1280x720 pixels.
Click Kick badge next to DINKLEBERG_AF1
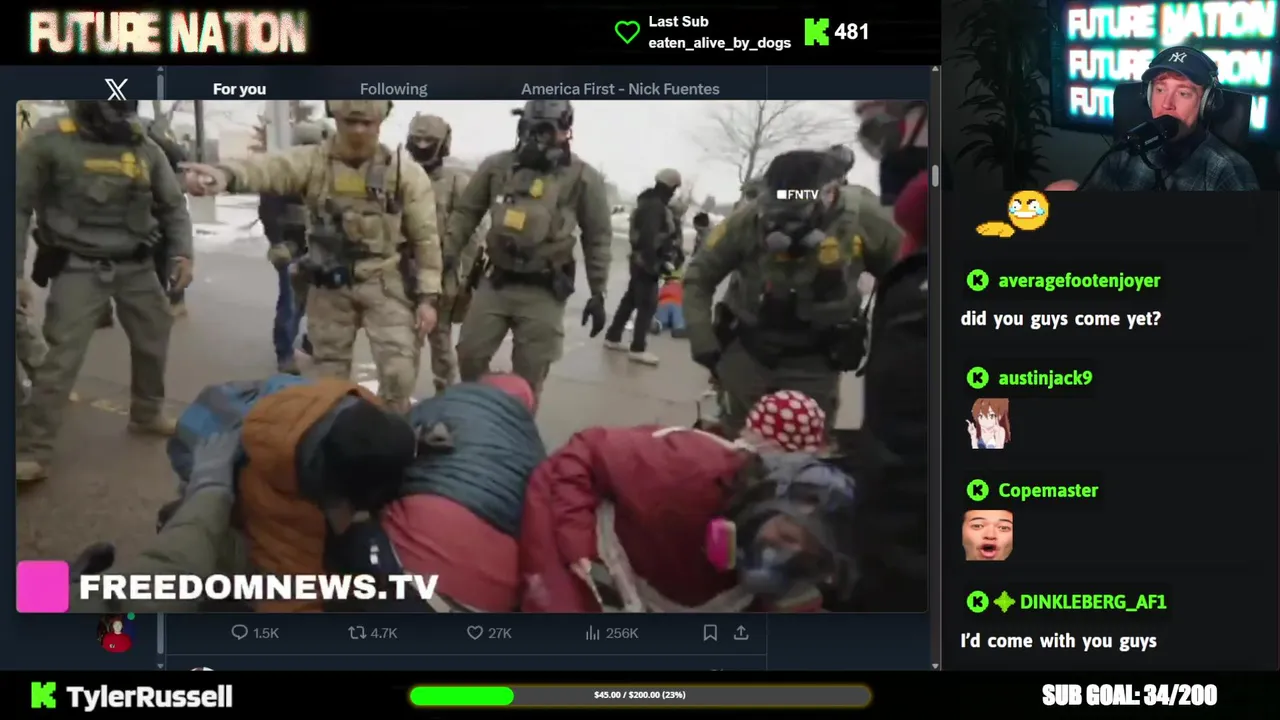(977, 602)
